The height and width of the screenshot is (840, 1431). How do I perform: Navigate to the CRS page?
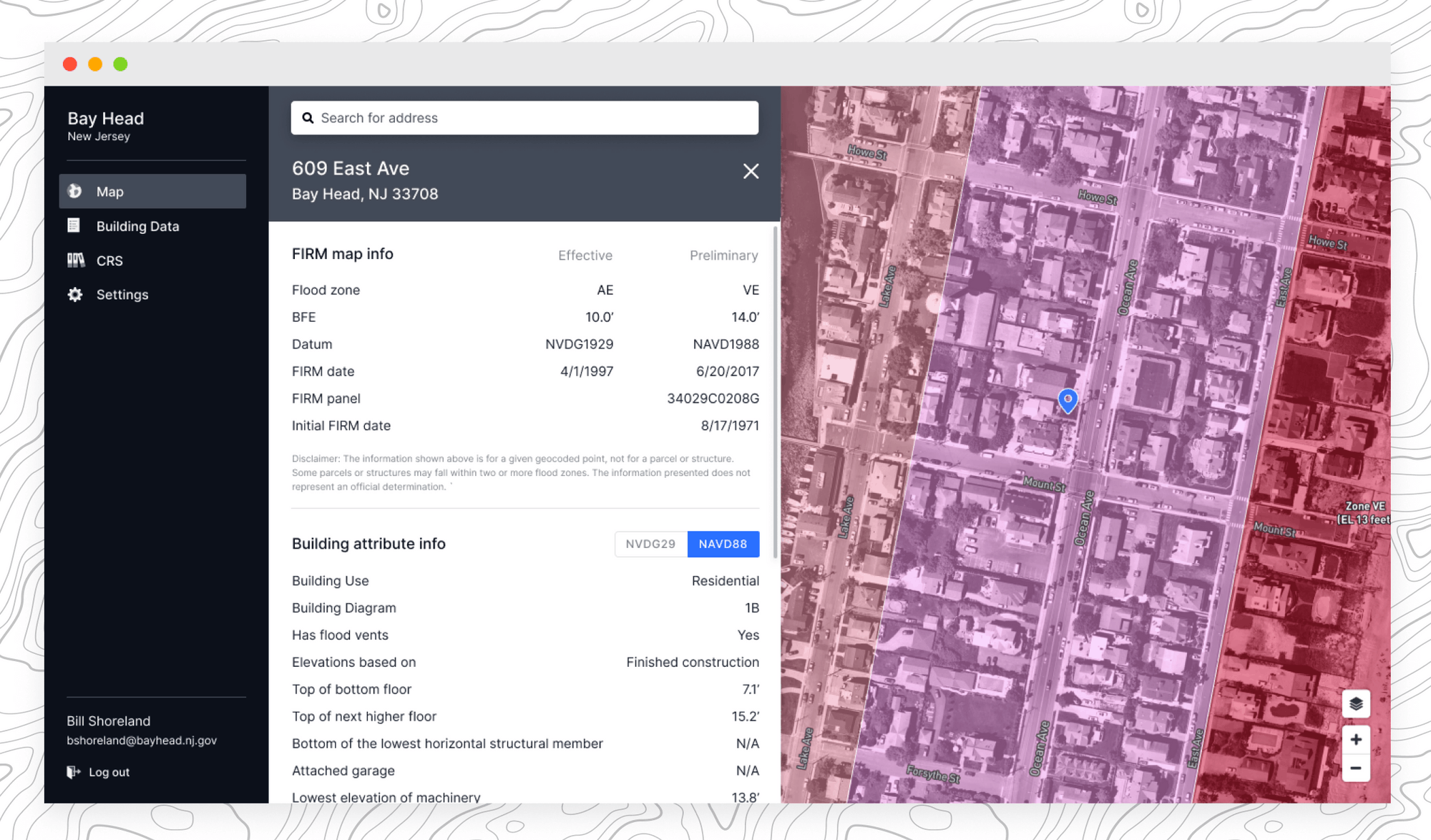[x=109, y=260]
